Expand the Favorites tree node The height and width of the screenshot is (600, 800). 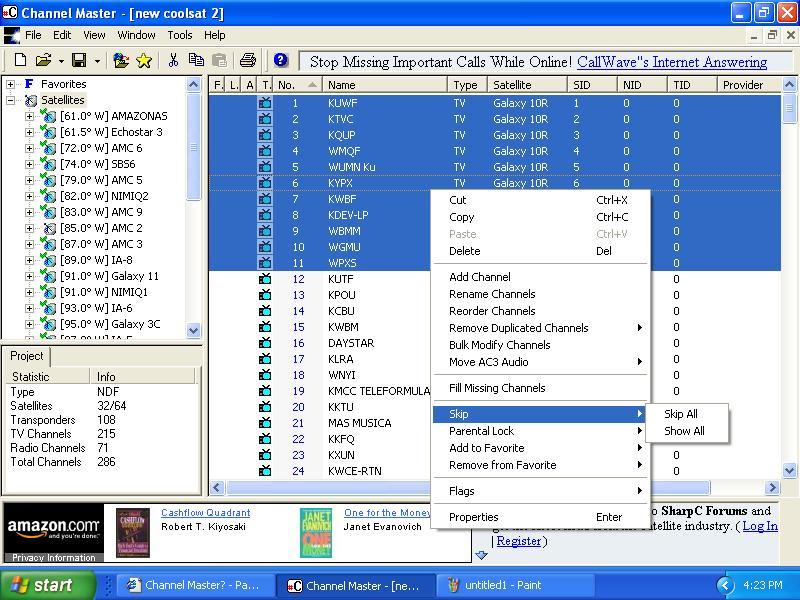tap(10, 84)
